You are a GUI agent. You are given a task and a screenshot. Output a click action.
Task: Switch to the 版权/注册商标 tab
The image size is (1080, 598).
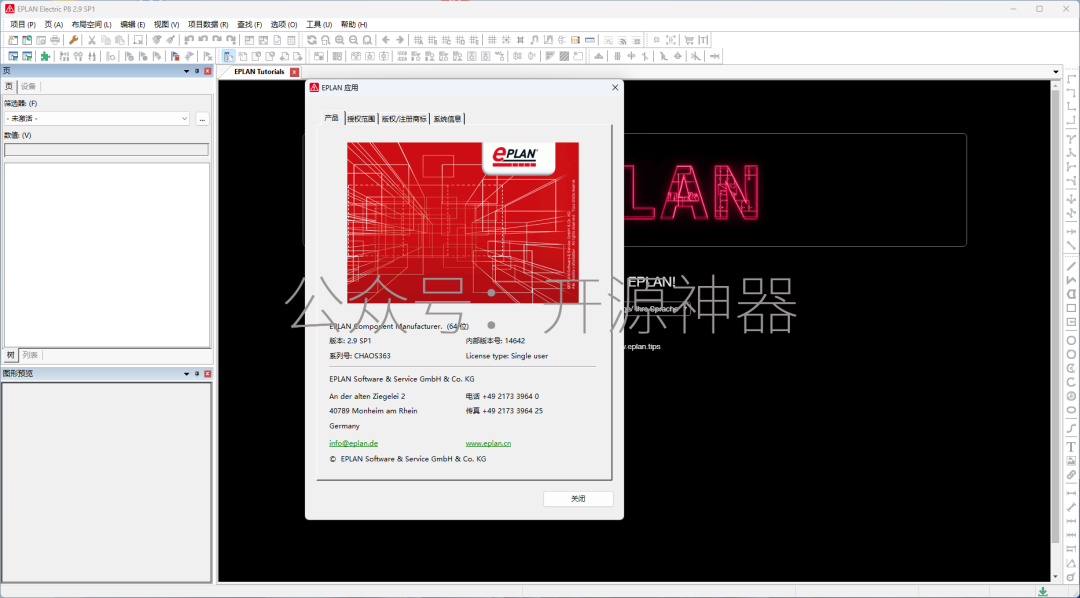(x=404, y=119)
